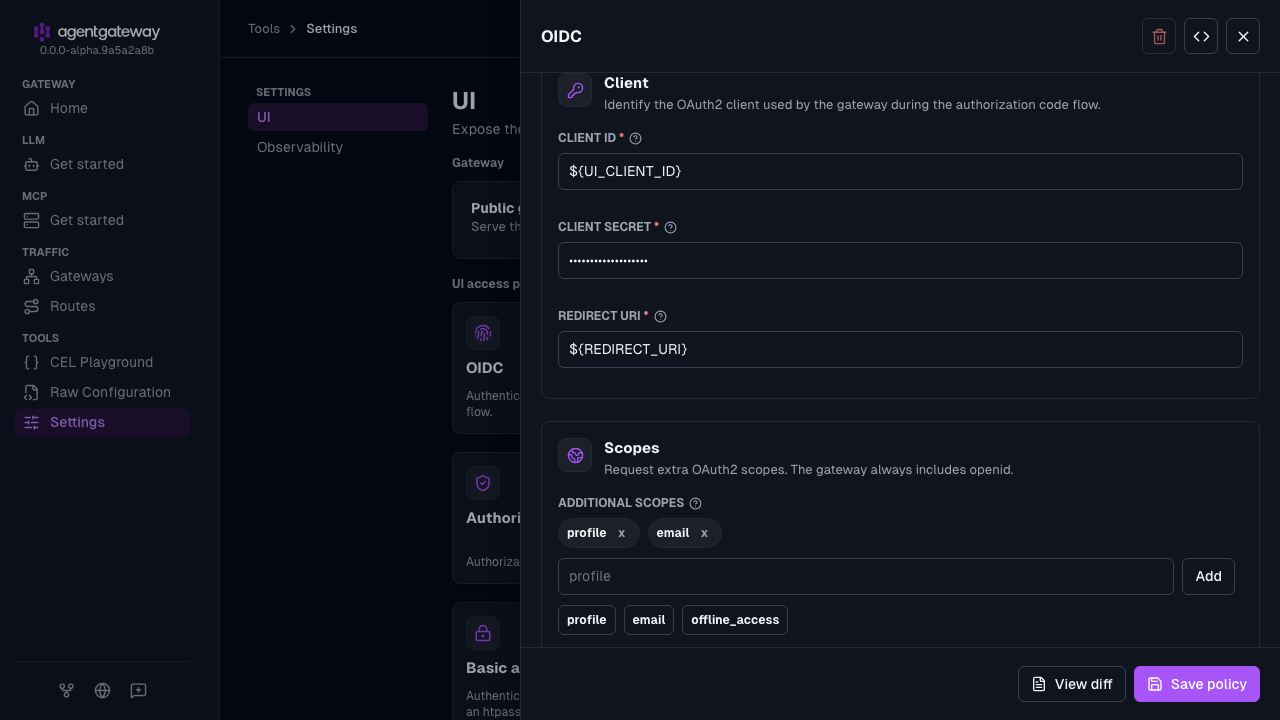Image resolution: width=1280 pixels, height=720 pixels.
Task: Click the feedback message icon in footer
Action: 139,690
